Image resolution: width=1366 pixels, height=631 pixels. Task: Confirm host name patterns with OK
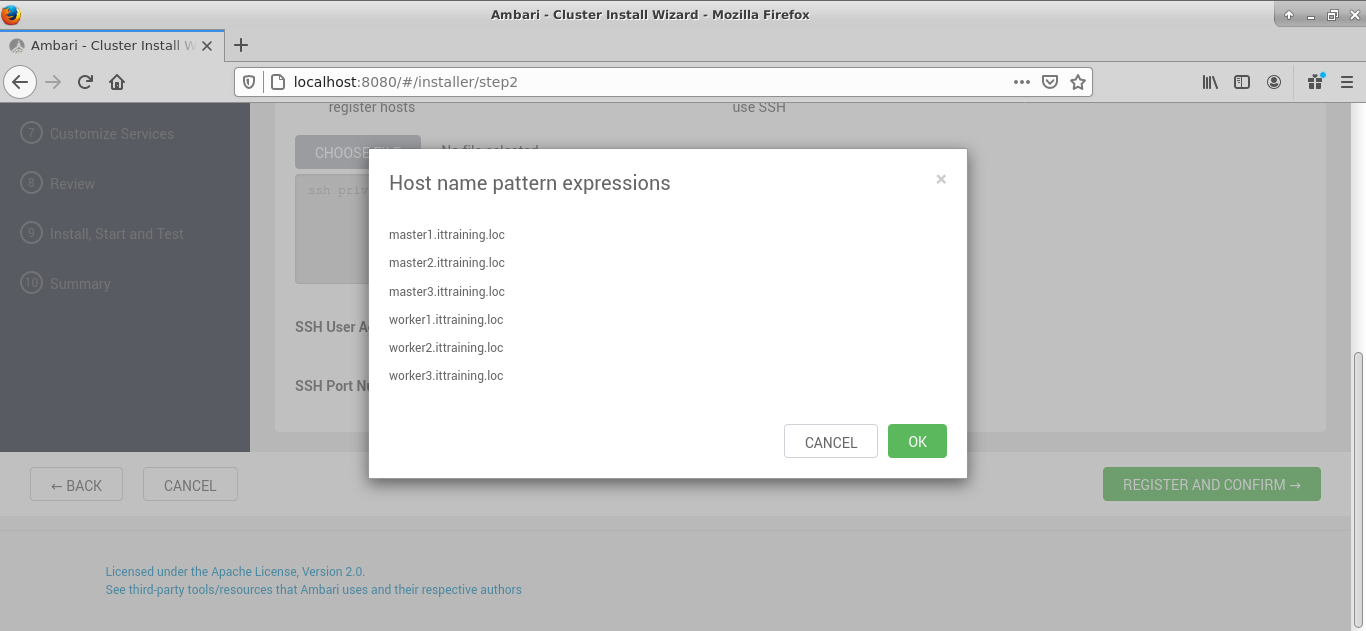[917, 441]
